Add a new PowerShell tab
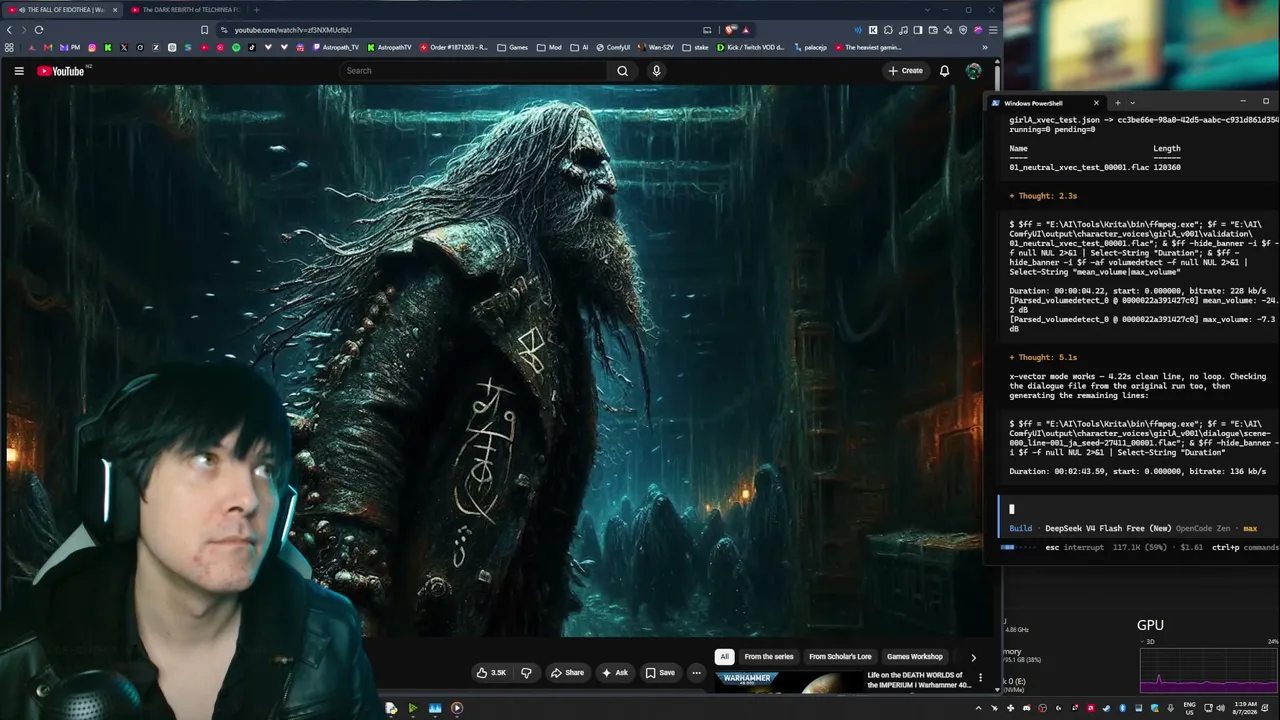Image resolution: width=1280 pixels, height=720 pixels. click(1118, 102)
